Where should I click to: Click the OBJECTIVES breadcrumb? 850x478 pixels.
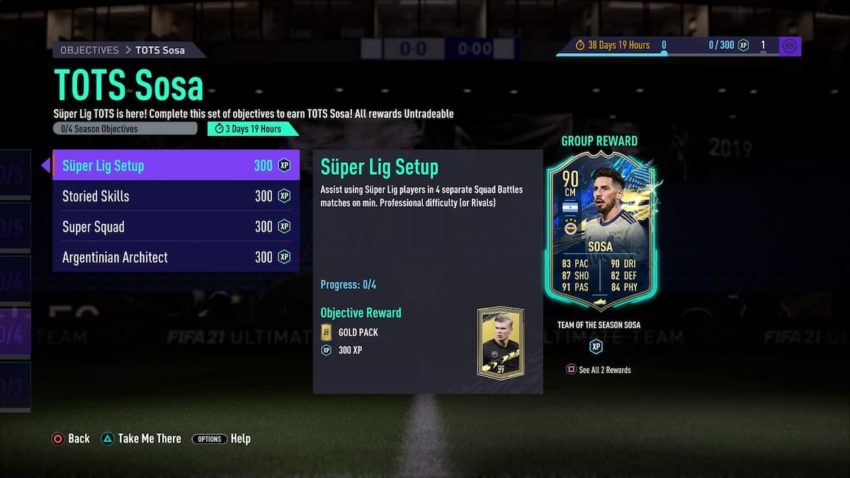coord(89,50)
